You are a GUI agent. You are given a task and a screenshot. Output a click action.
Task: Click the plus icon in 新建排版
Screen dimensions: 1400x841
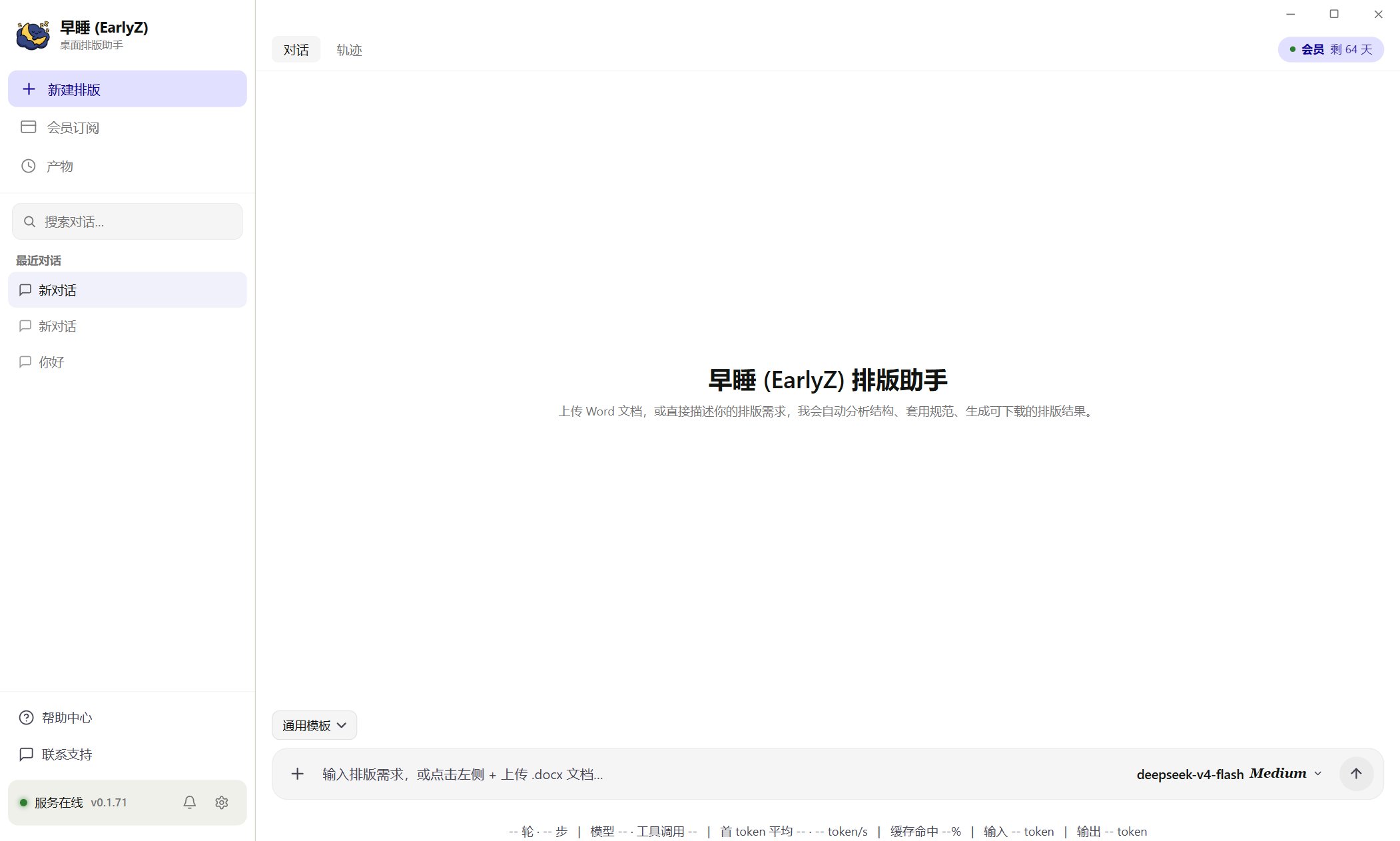pyautogui.click(x=29, y=89)
